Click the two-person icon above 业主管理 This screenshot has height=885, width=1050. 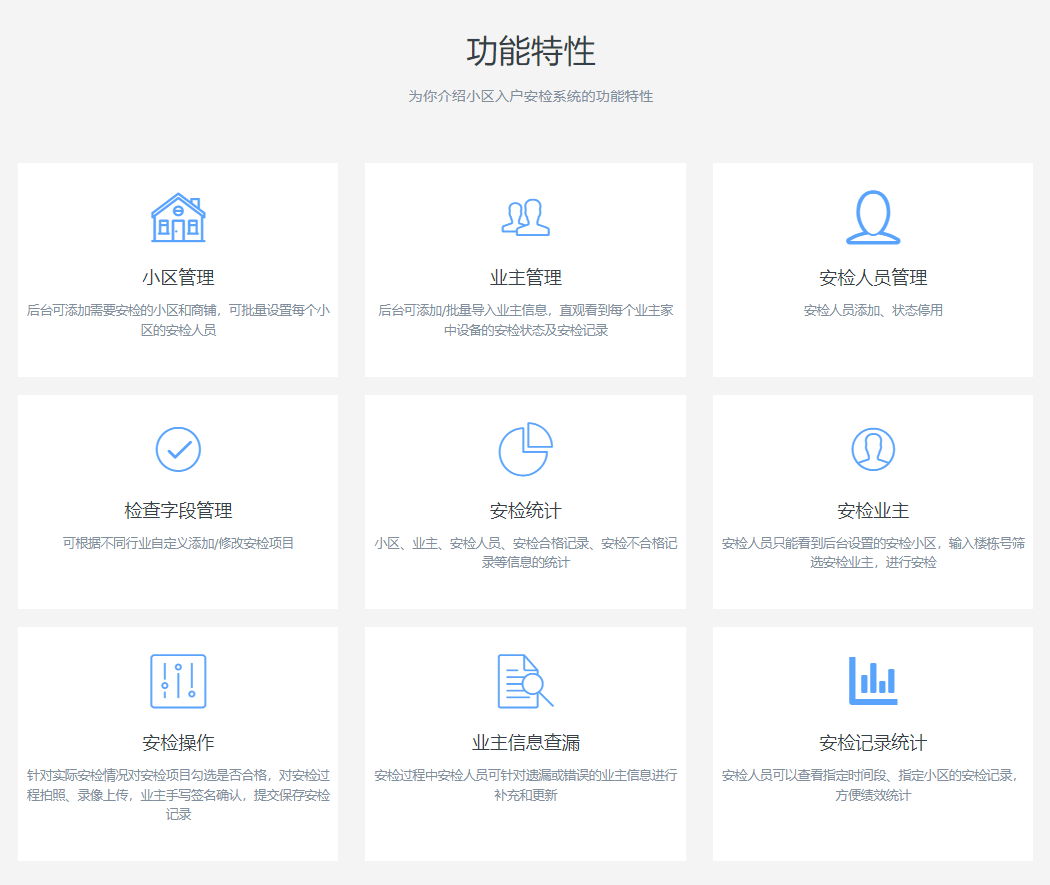coord(525,217)
